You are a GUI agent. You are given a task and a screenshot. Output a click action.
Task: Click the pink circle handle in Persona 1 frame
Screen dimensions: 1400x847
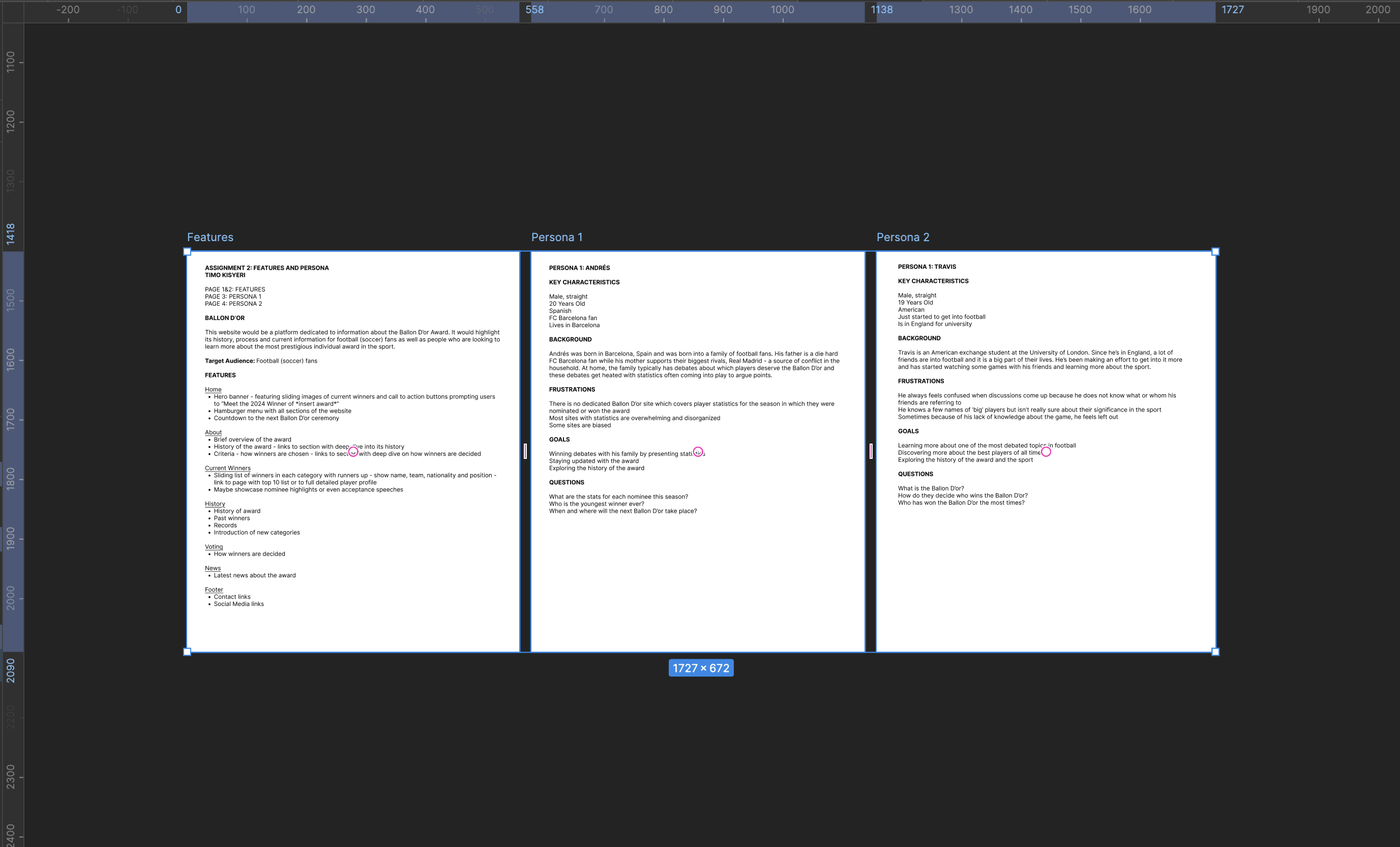pyautogui.click(x=698, y=452)
